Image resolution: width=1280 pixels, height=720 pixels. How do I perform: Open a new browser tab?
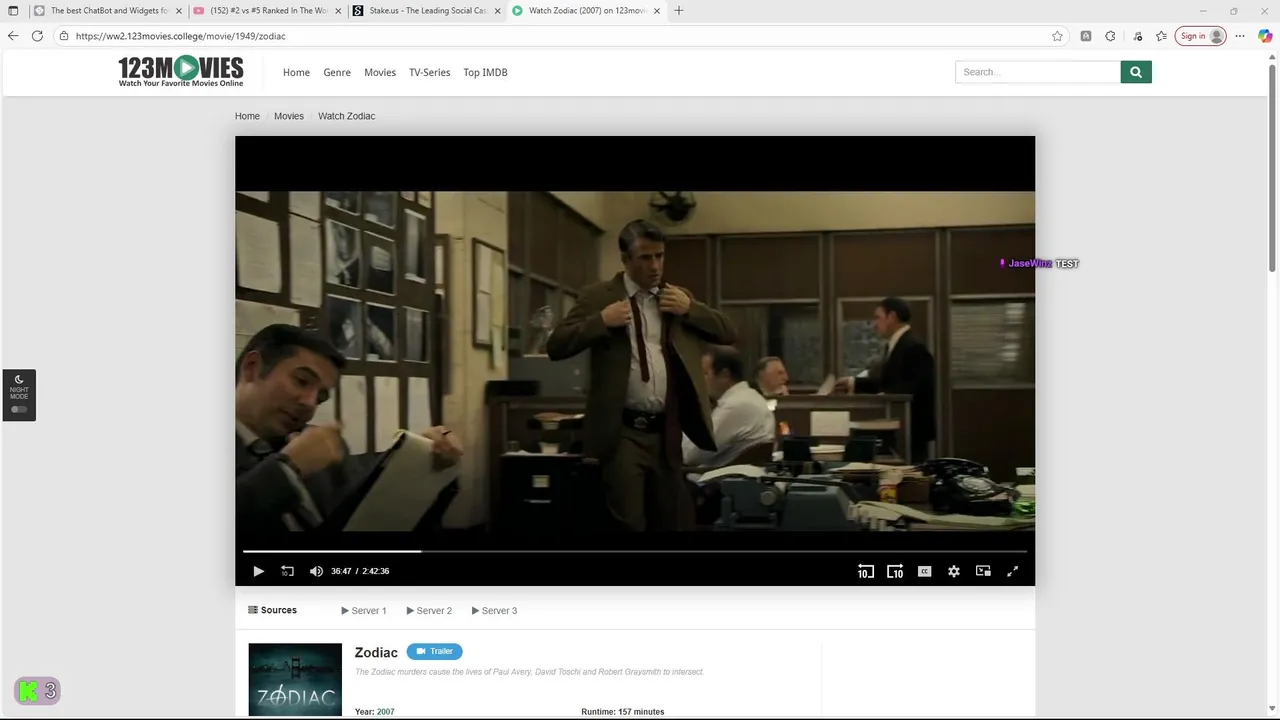tap(679, 10)
